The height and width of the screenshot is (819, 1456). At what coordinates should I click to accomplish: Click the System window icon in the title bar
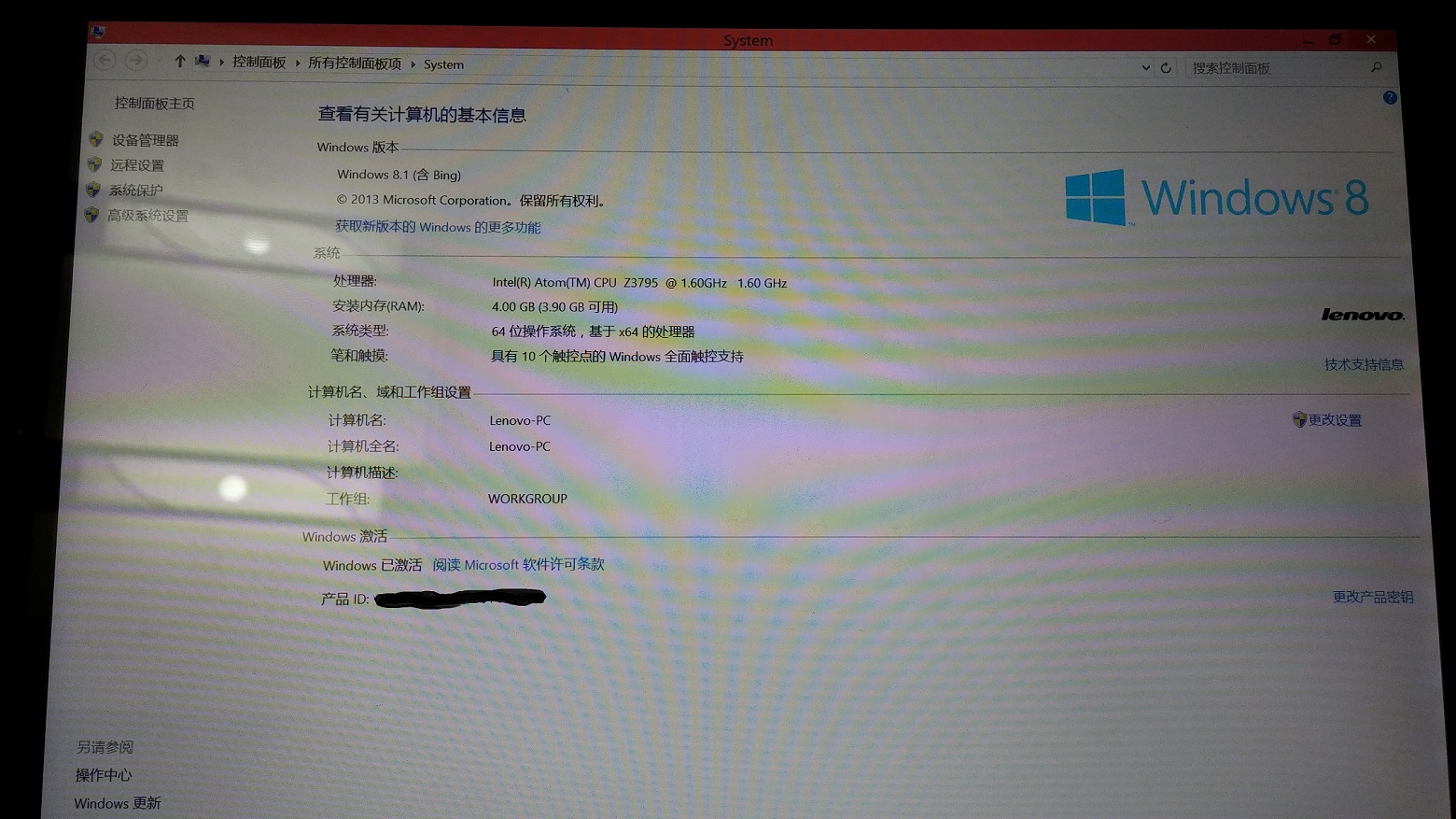click(98, 33)
